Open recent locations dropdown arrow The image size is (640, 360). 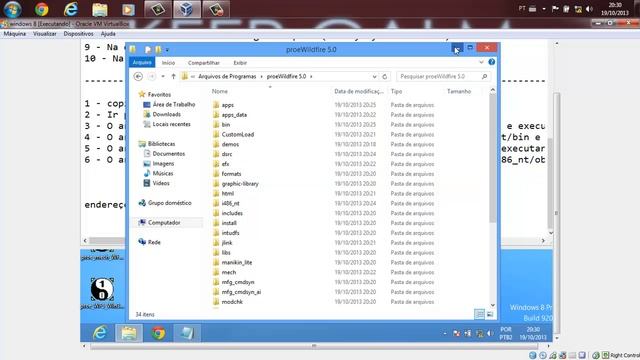click(x=163, y=76)
